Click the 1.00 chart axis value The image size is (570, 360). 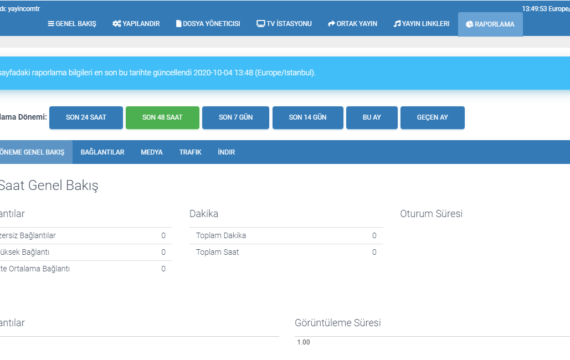[304, 342]
